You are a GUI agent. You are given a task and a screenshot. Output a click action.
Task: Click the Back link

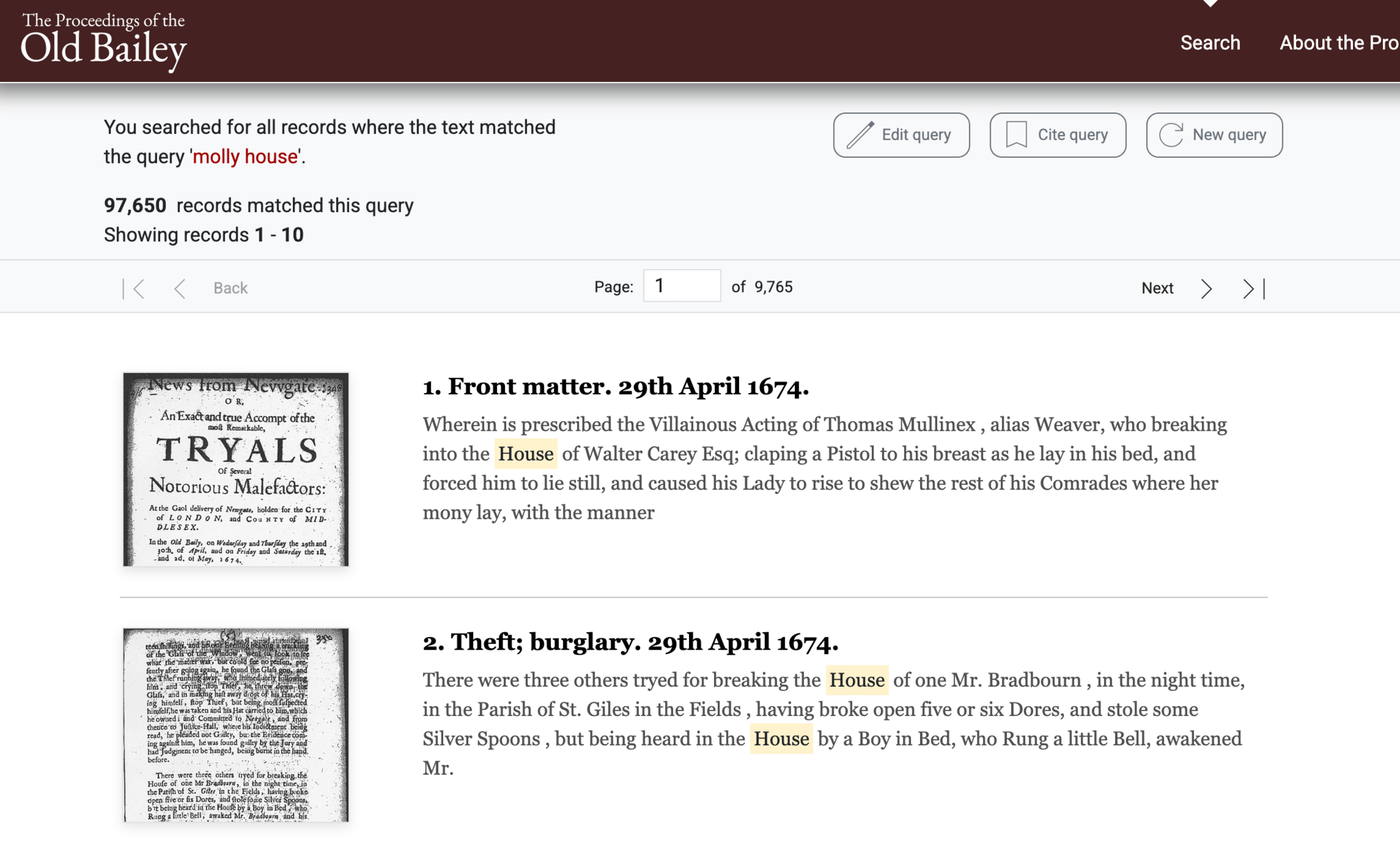pyautogui.click(x=230, y=288)
